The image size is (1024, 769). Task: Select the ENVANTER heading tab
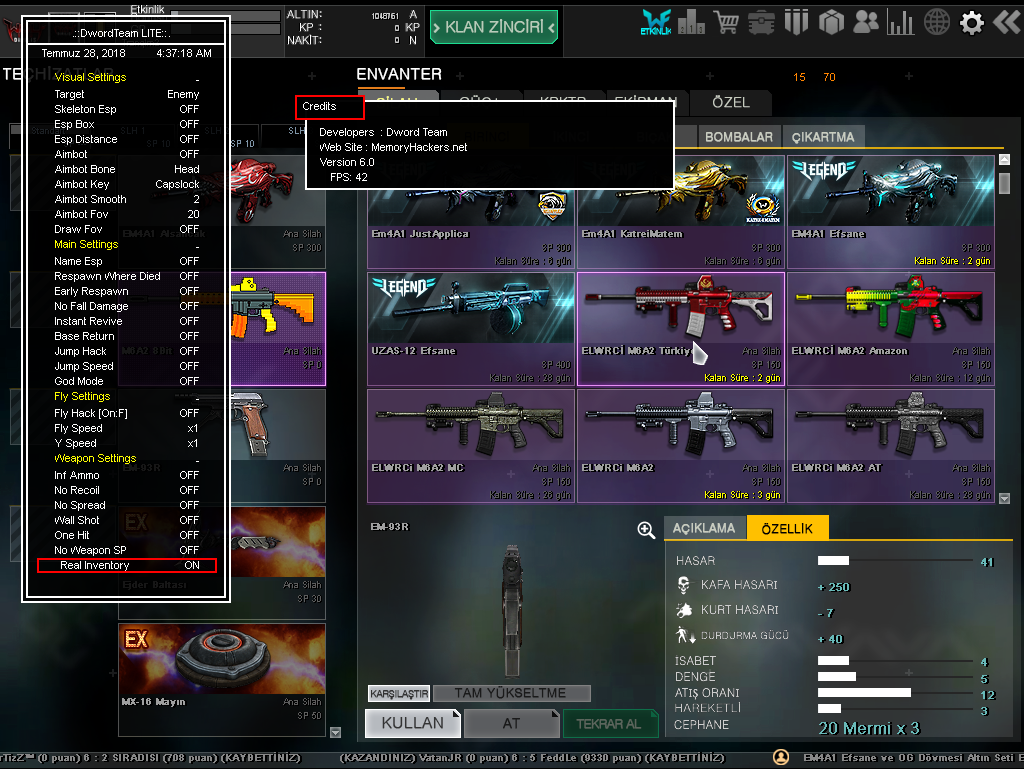pyautogui.click(x=399, y=74)
